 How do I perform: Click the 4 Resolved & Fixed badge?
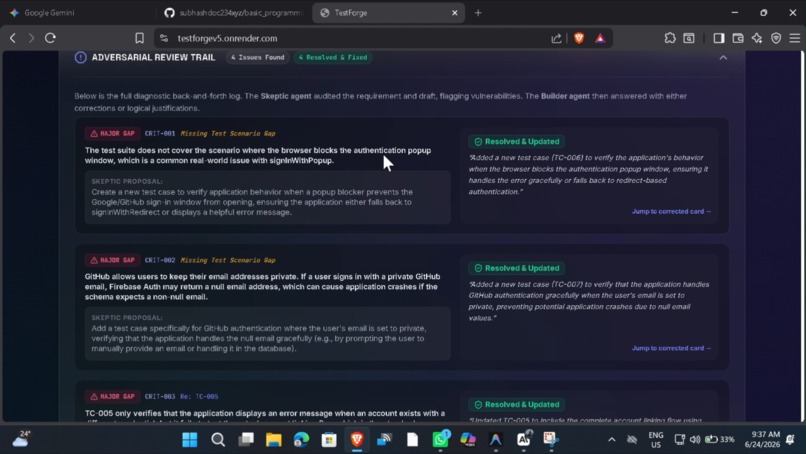click(333, 58)
